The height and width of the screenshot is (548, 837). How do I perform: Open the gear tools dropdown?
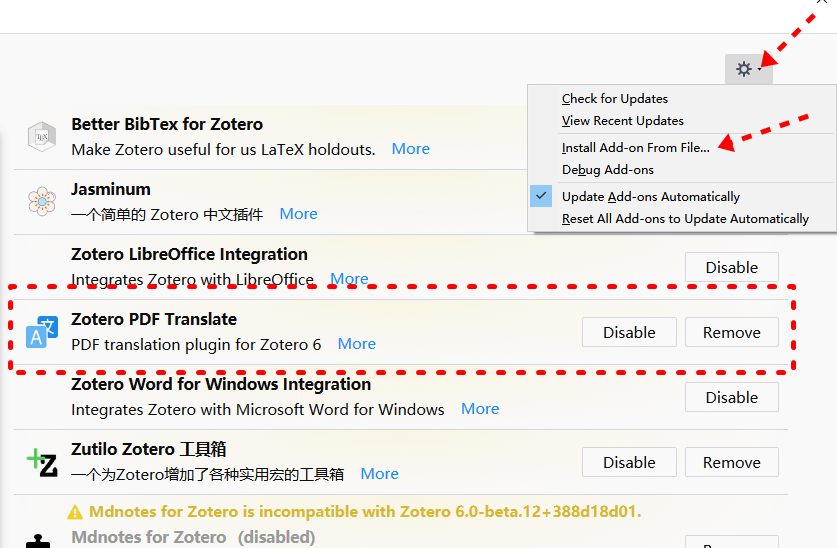[748, 69]
